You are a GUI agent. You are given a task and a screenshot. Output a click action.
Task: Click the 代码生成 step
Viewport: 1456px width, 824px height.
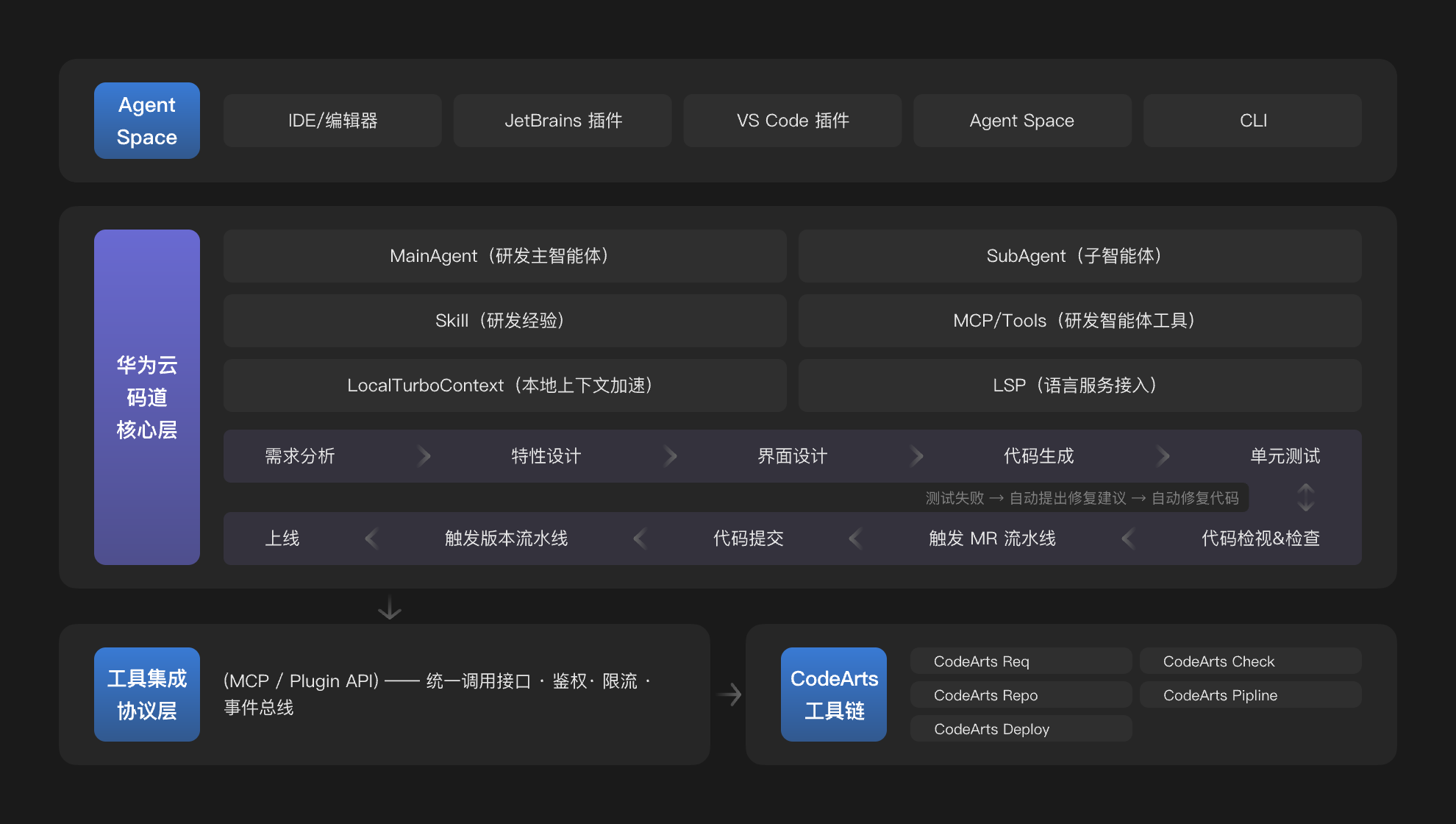[1039, 456]
